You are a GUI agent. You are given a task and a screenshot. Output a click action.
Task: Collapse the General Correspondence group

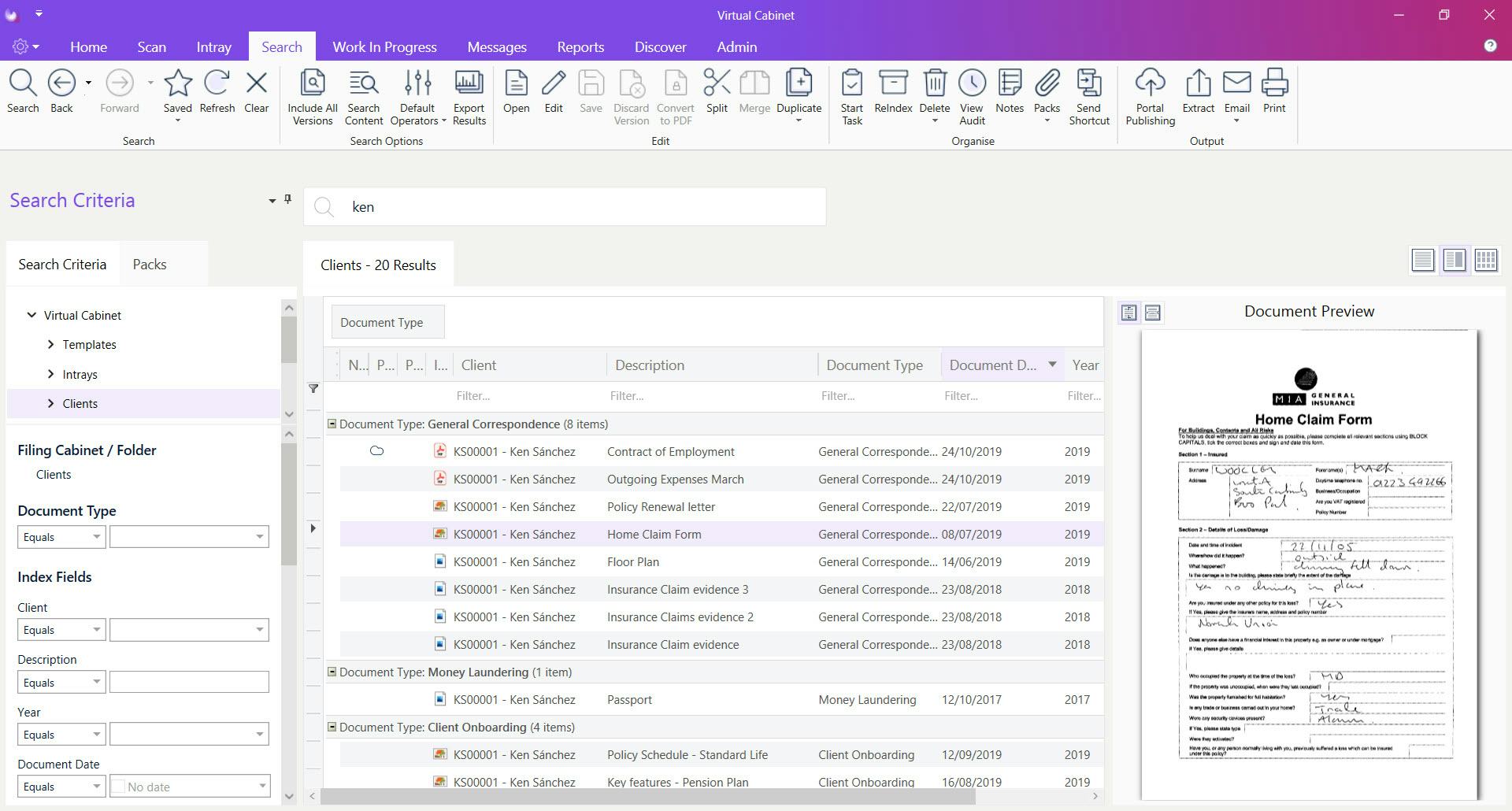[x=332, y=424]
